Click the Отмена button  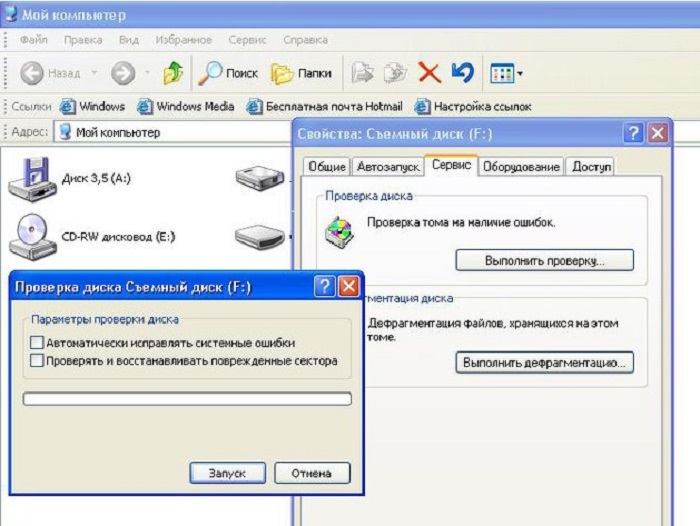coord(312,473)
